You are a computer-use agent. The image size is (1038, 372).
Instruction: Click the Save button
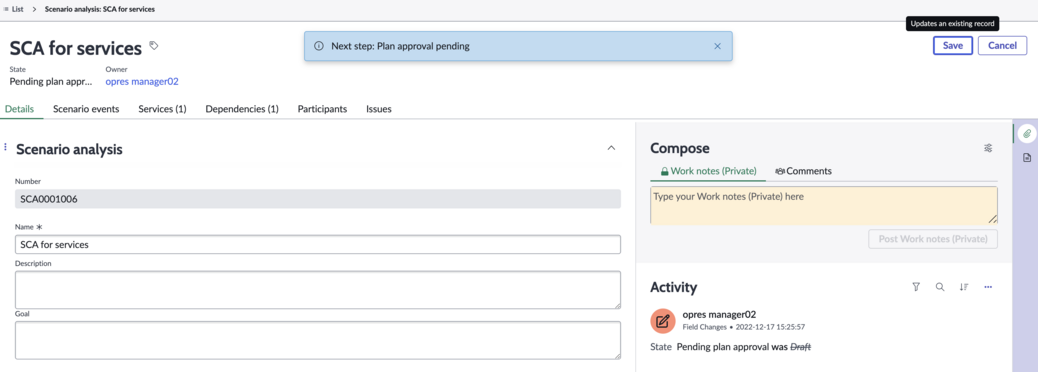pos(953,46)
